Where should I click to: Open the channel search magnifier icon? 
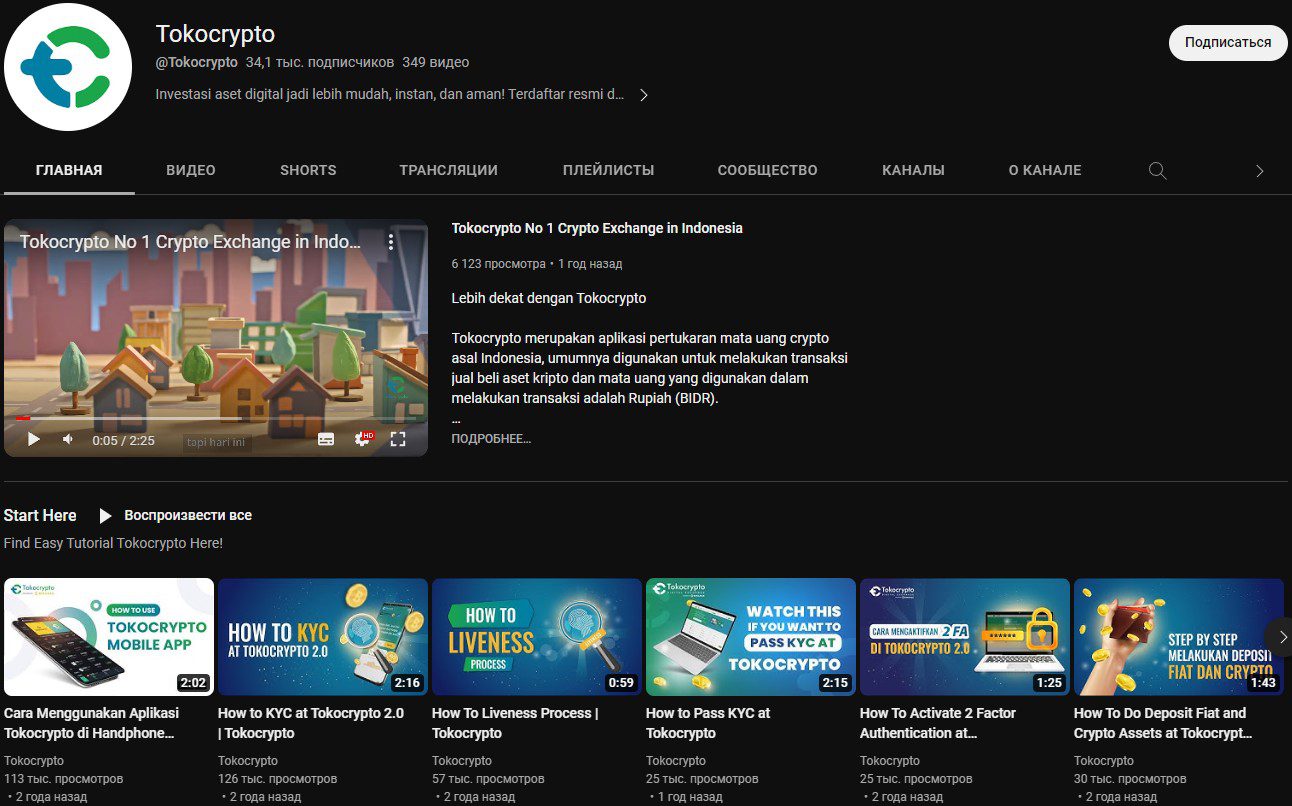tap(1157, 170)
